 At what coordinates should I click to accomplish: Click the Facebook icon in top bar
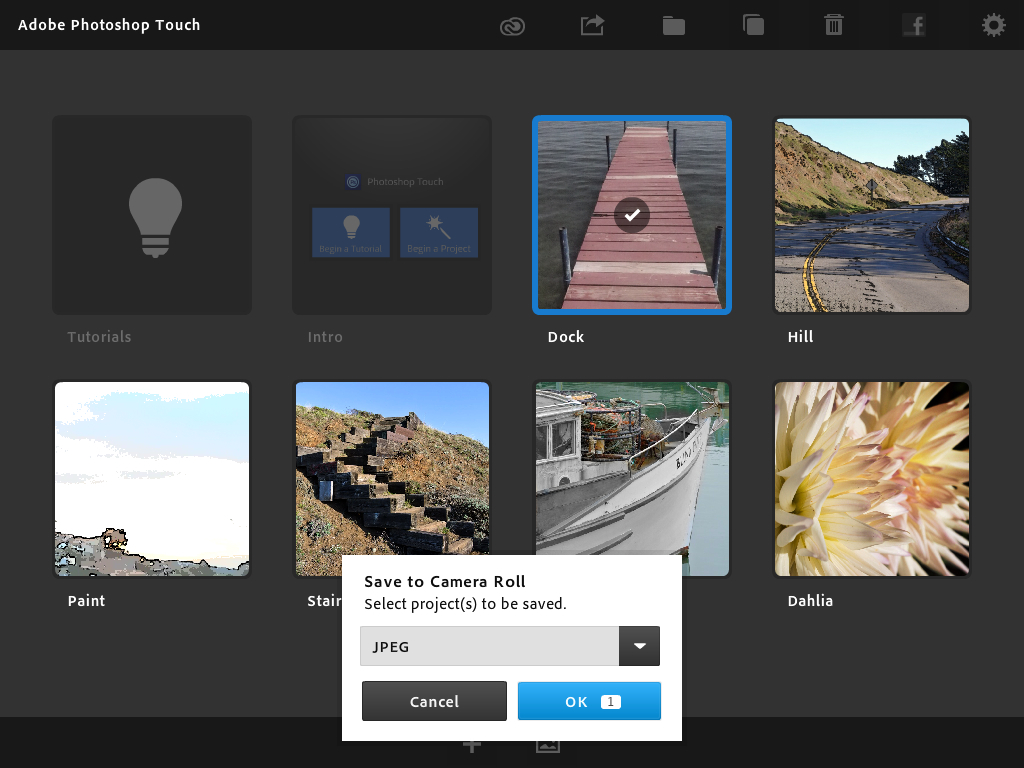[x=913, y=25]
